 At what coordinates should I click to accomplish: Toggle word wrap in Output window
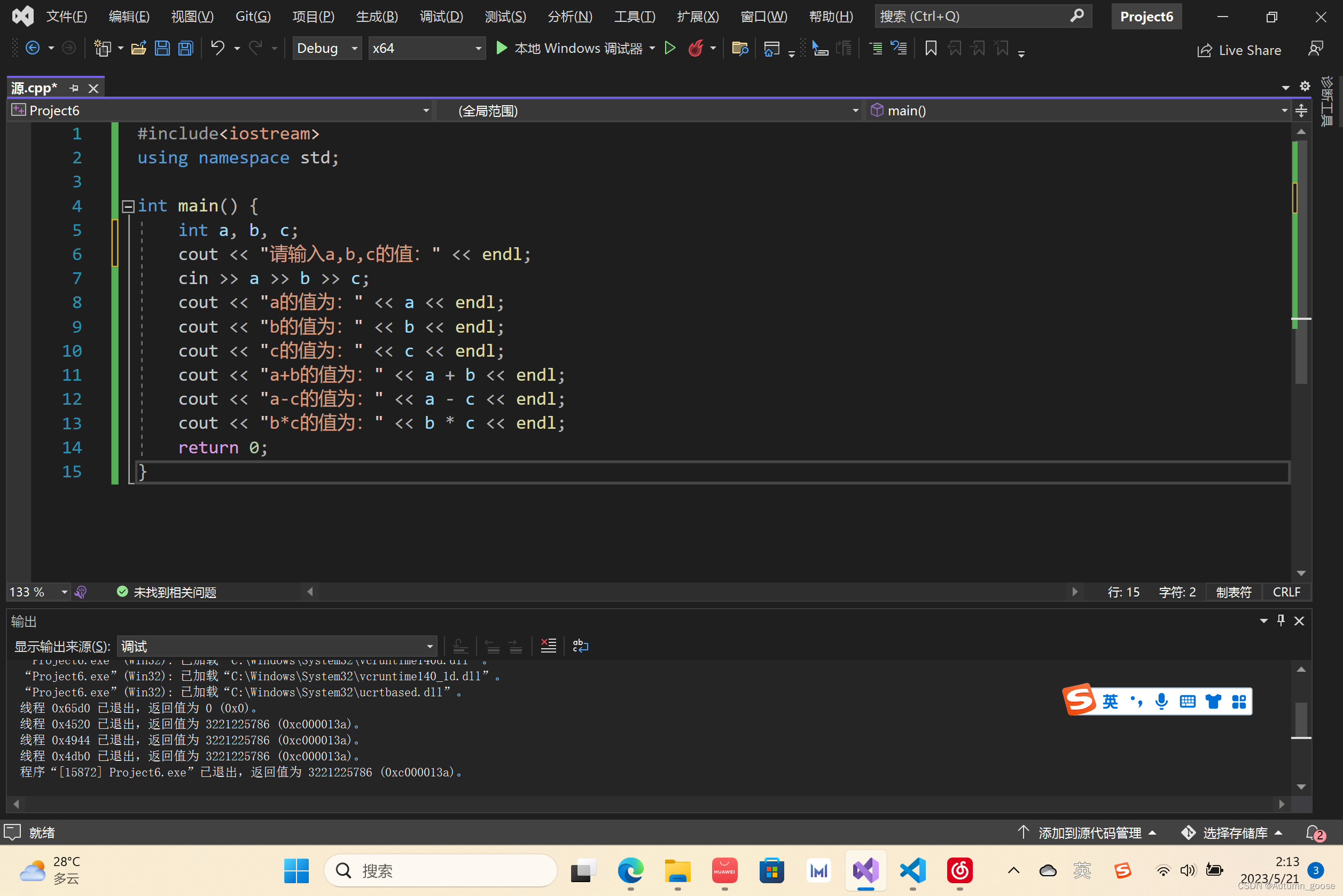coord(580,646)
